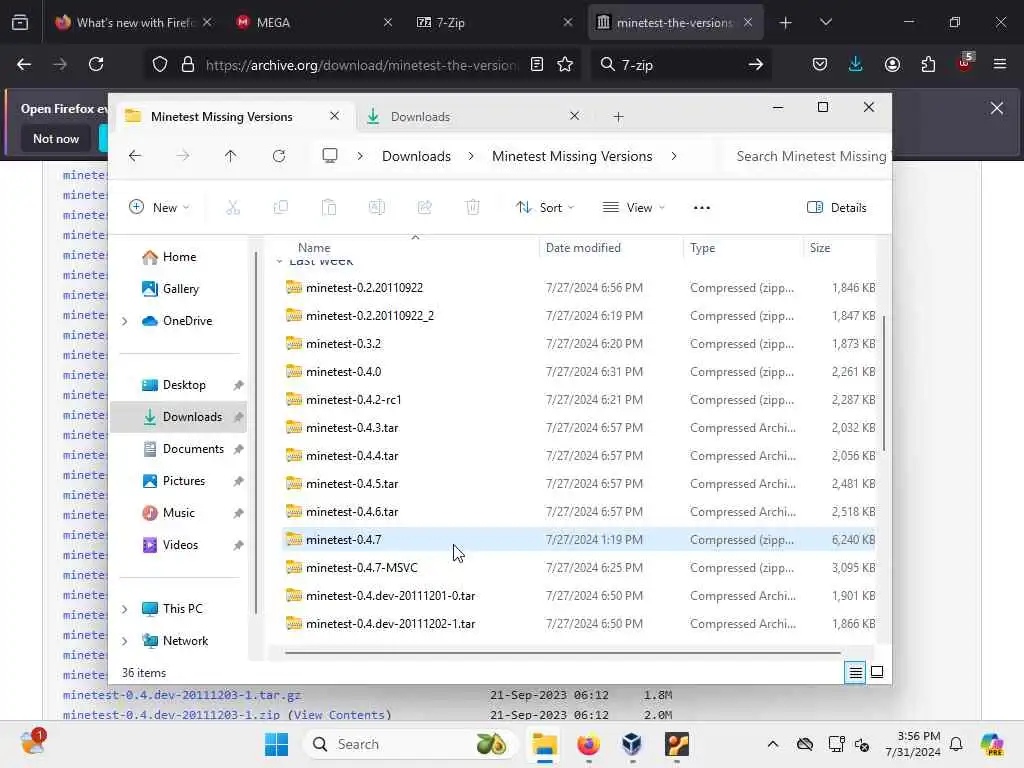Viewport: 1024px width, 768px height.
Task: Save page to Pocket in Firefox
Action: 820,64
